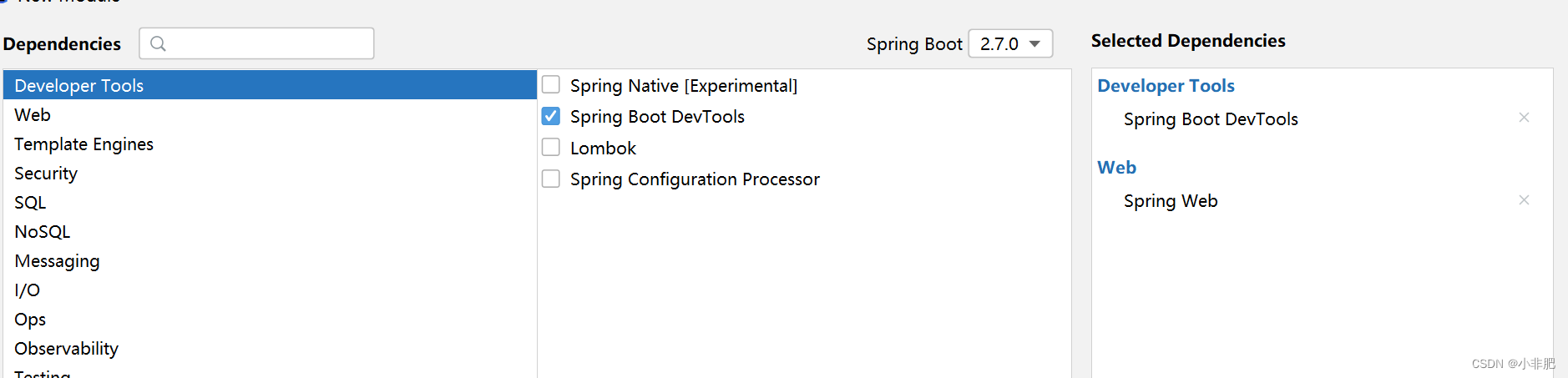Open the Spring Boot version dropdown
The image size is (1568, 378).
(x=1010, y=43)
